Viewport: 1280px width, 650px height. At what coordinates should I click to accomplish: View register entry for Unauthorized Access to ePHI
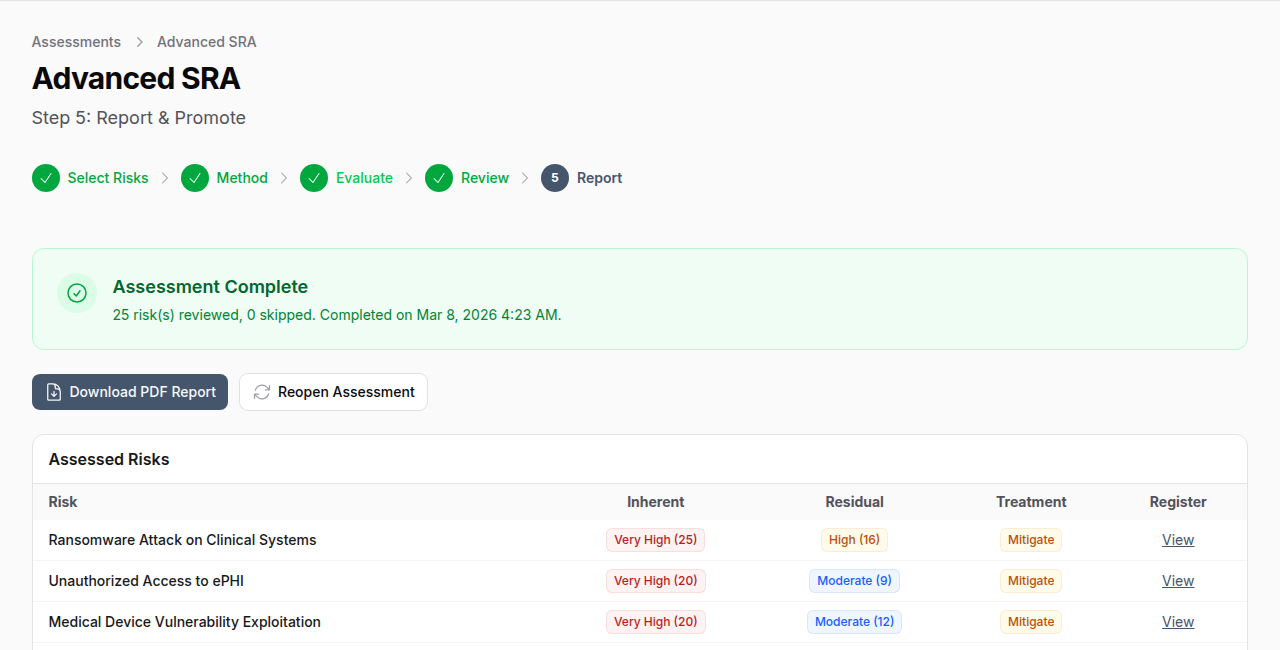1177,580
